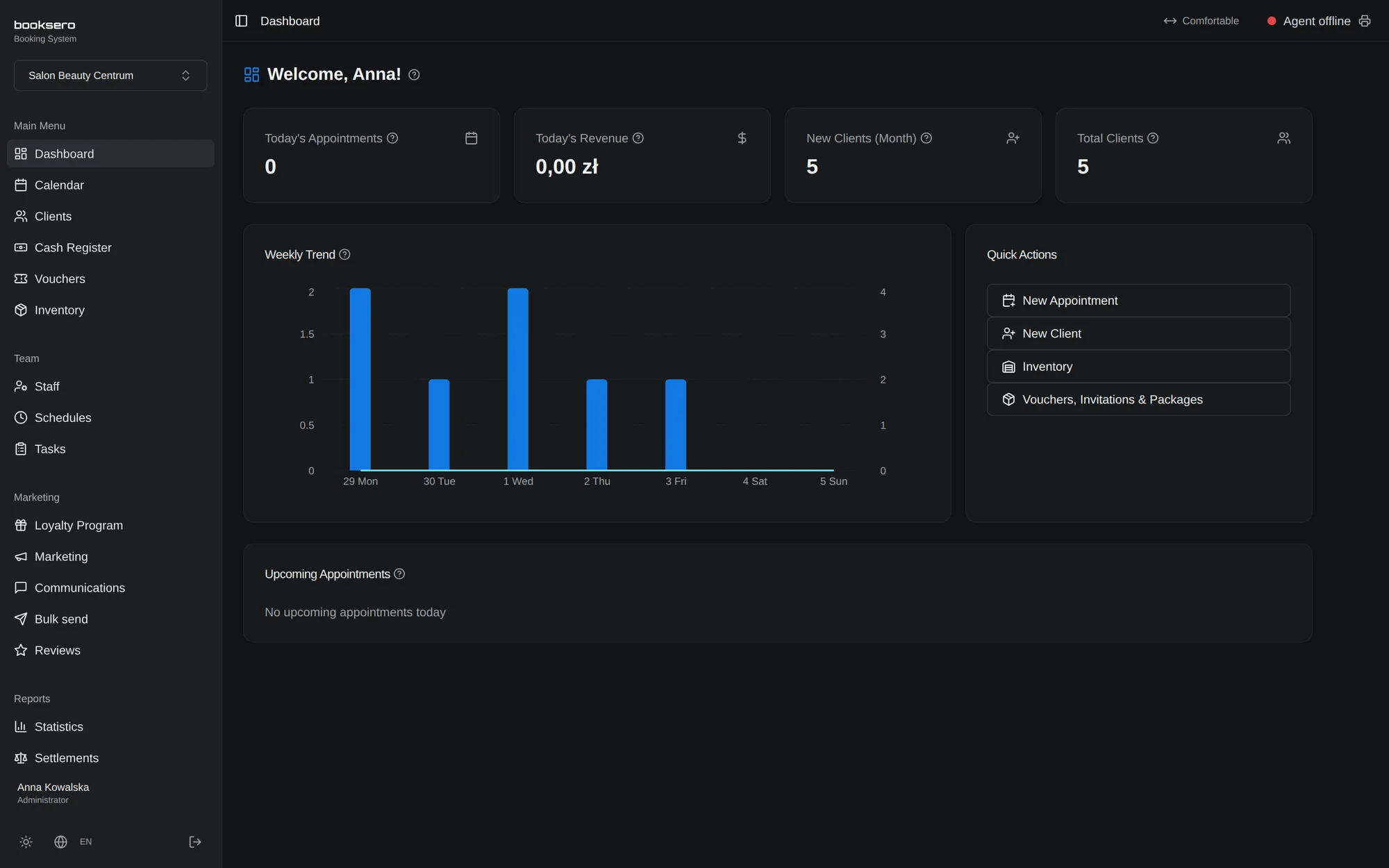Screen dimensions: 1389x868
Task: Open Statistics reports
Action: [x=110, y=726]
